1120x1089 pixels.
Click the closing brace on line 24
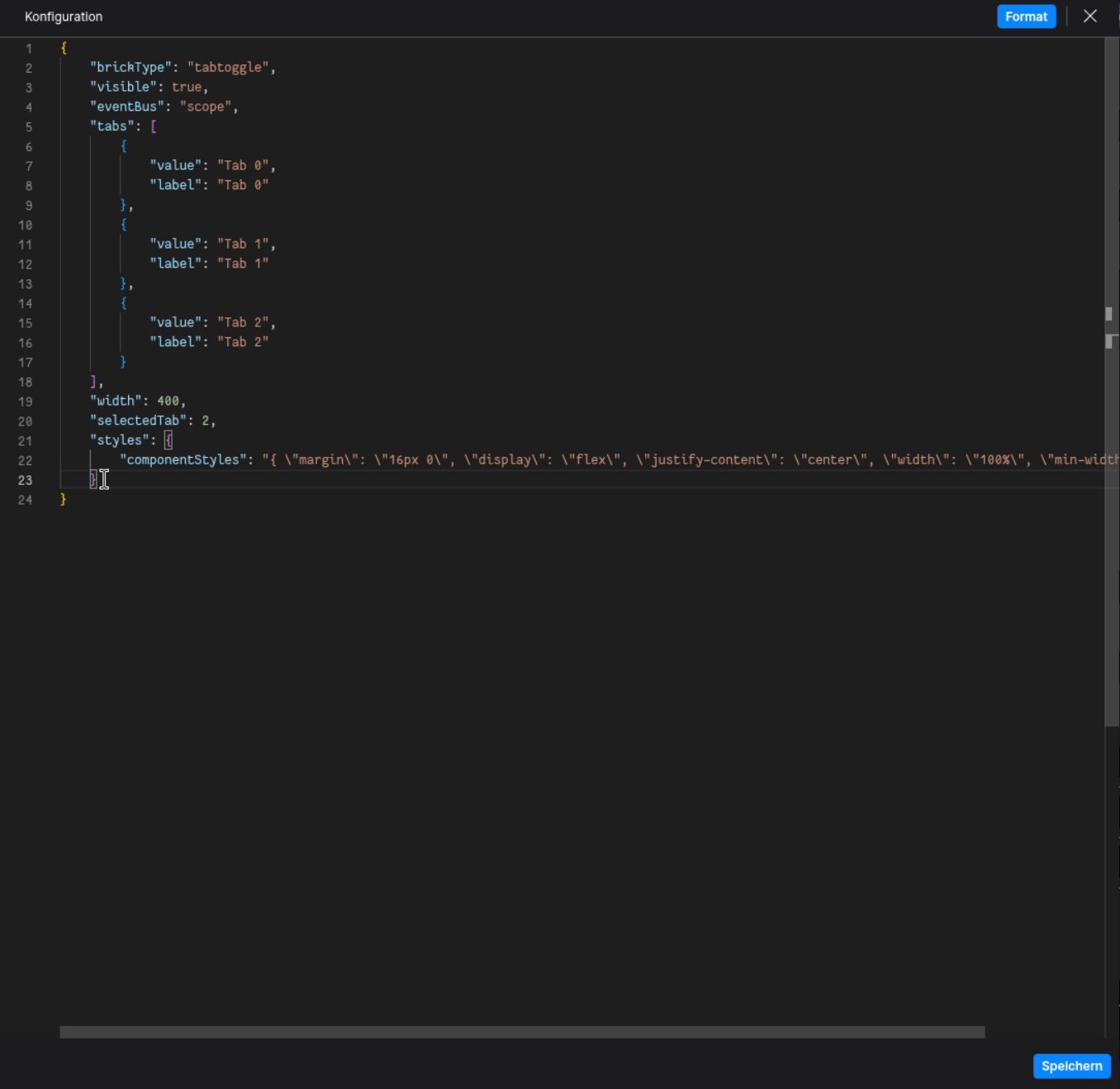[63, 499]
